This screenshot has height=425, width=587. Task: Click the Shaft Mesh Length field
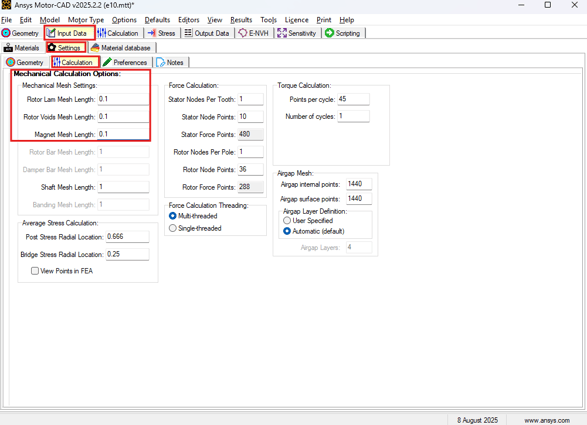click(x=123, y=187)
